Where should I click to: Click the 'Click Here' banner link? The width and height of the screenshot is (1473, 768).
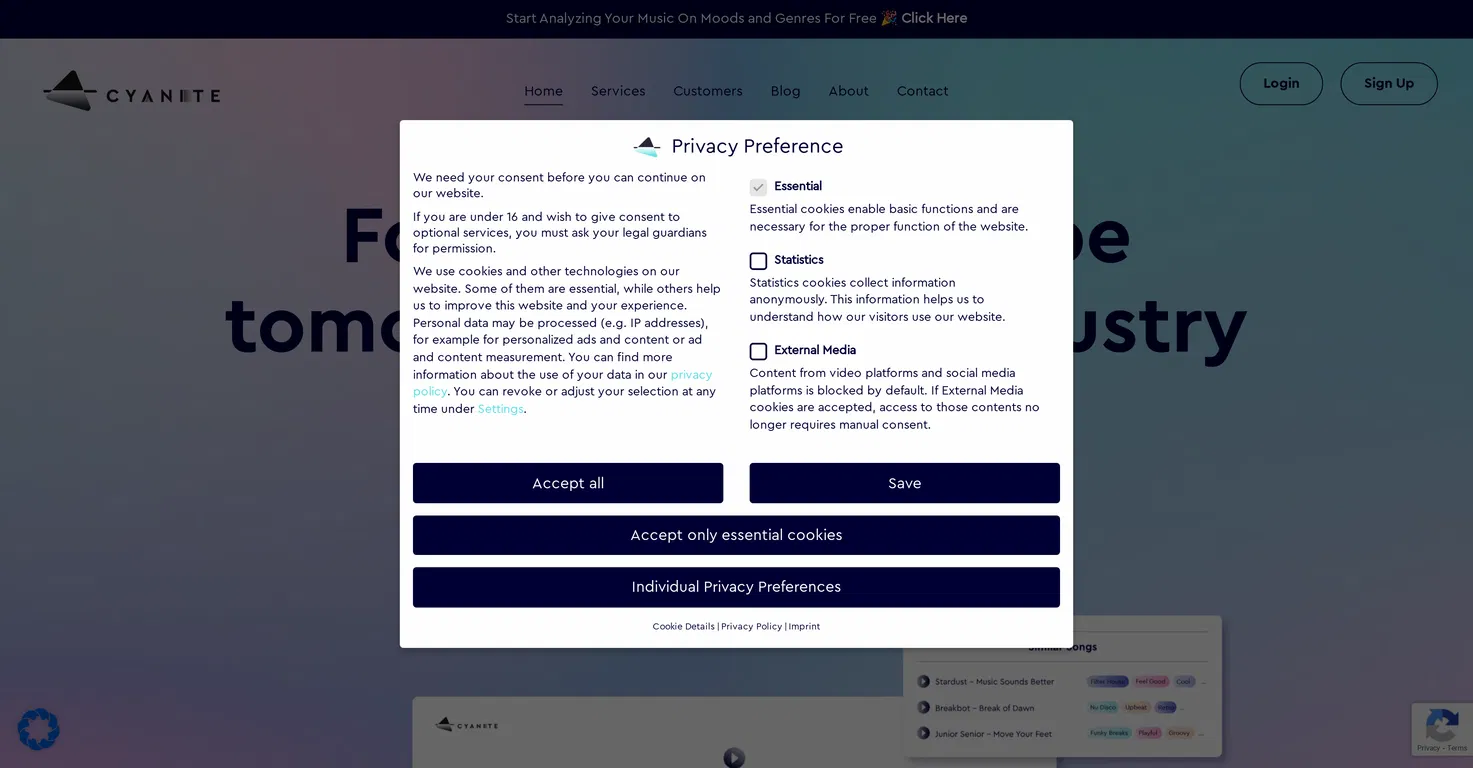934,18
